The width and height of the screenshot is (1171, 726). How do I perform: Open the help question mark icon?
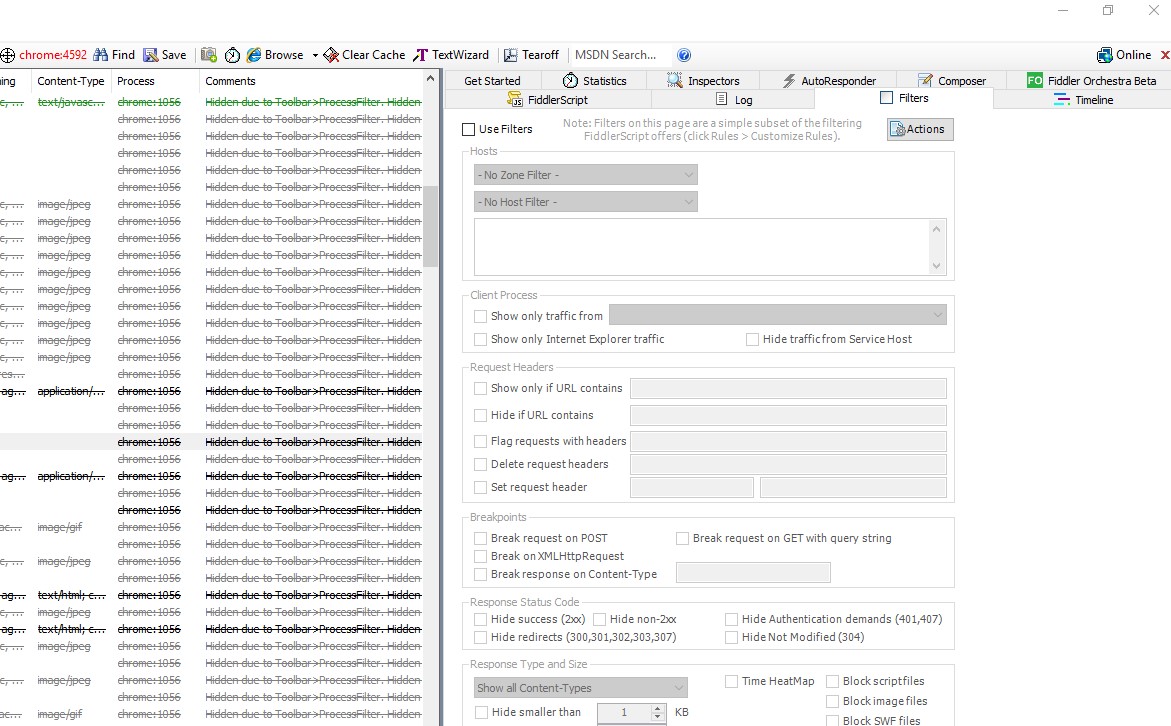684,55
